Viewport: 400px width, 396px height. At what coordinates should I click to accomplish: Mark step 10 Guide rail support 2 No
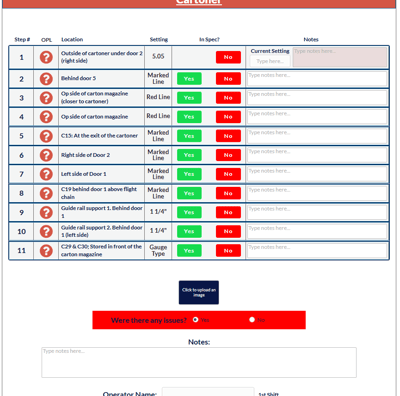[x=228, y=231]
